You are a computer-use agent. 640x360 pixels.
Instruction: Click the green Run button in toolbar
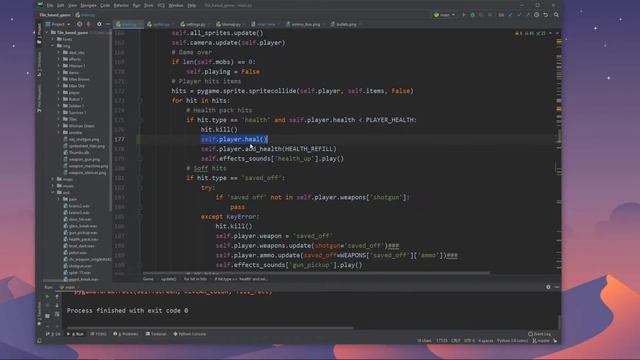[x=464, y=15]
